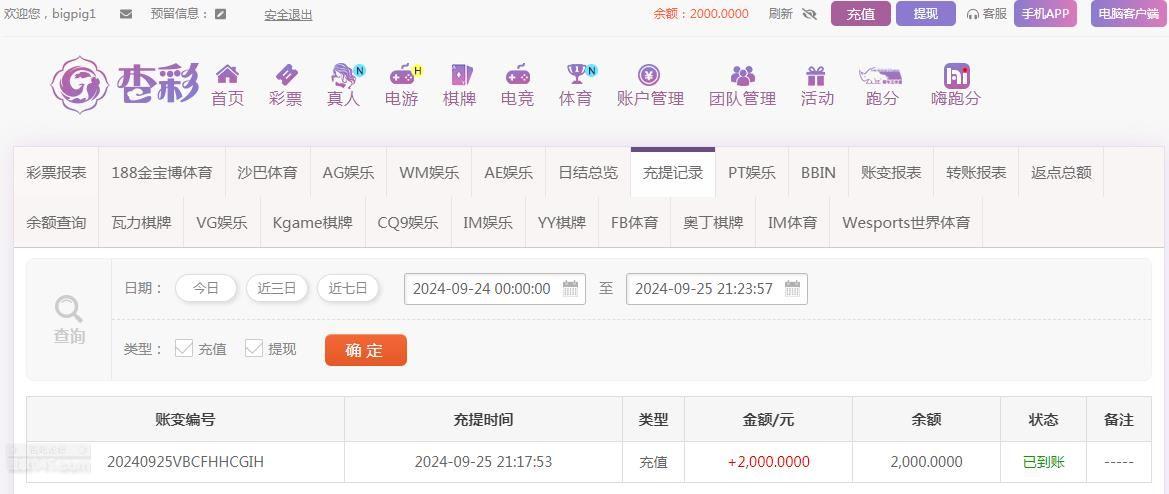
Task: Switch to IM体育 tab
Action: tap(793, 223)
